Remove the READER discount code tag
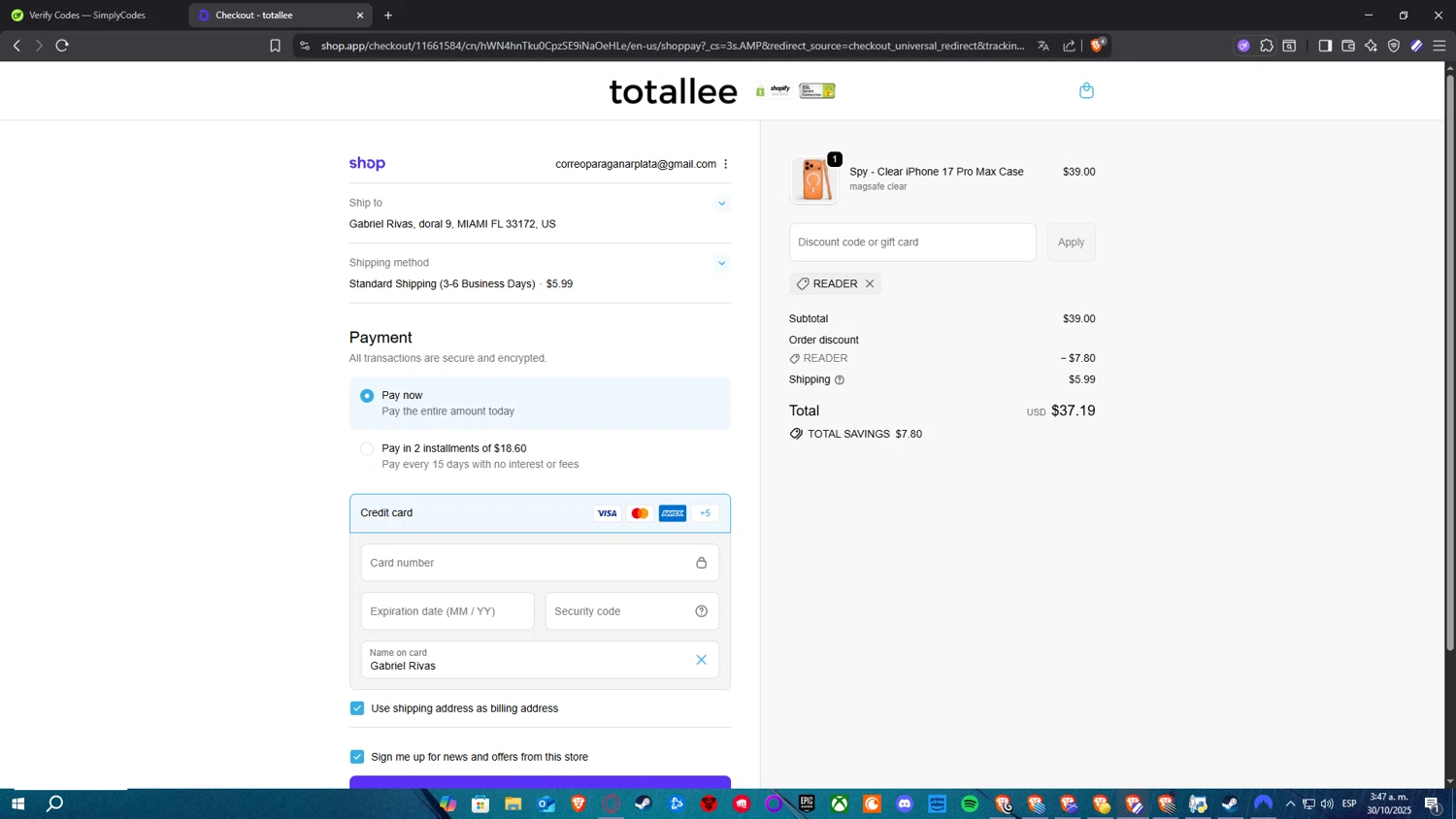 tap(870, 283)
